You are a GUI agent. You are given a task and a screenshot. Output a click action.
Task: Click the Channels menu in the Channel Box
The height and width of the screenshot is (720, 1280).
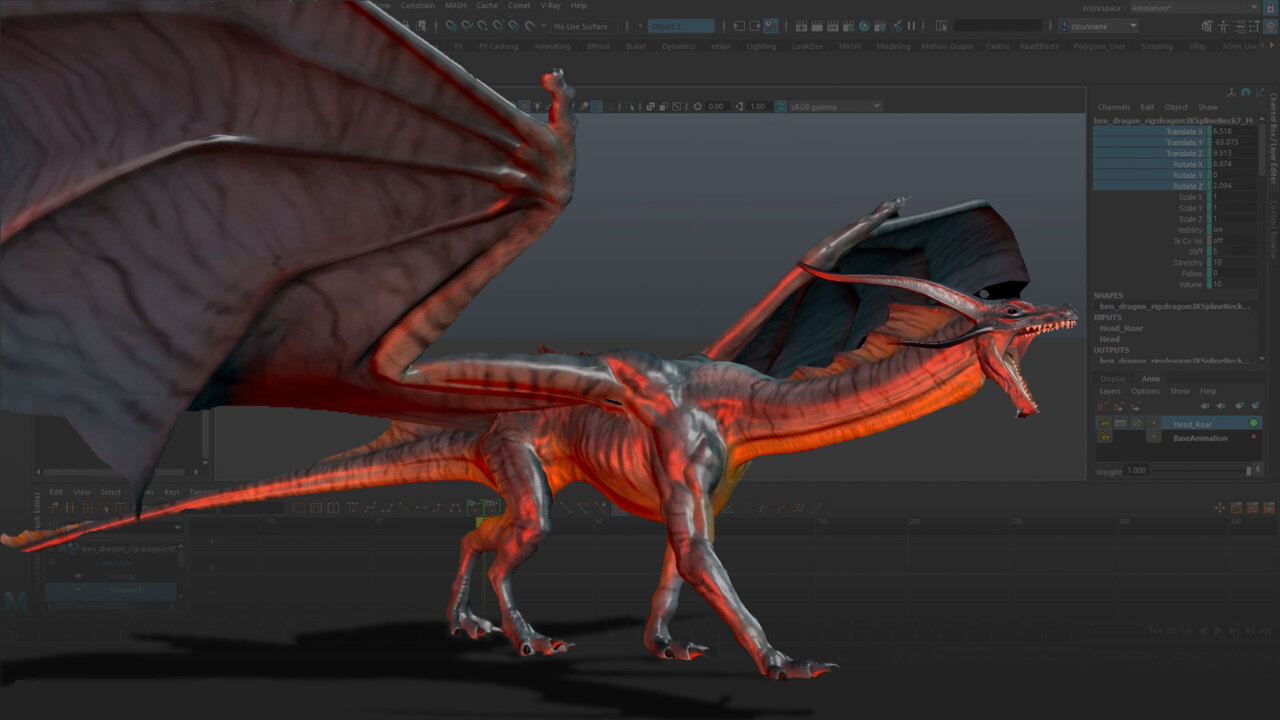(1113, 106)
